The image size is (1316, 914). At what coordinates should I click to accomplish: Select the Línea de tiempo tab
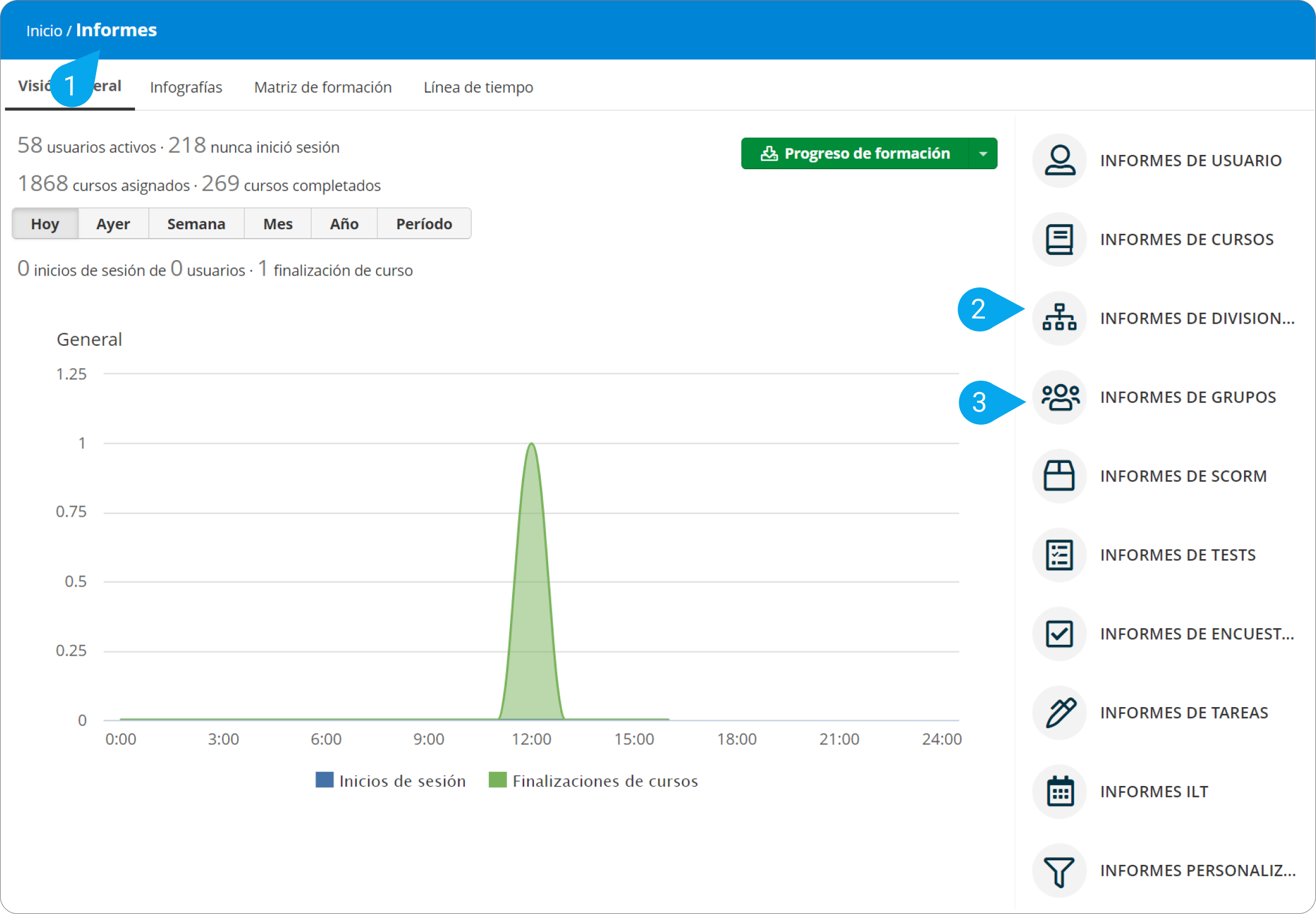tap(478, 87)
